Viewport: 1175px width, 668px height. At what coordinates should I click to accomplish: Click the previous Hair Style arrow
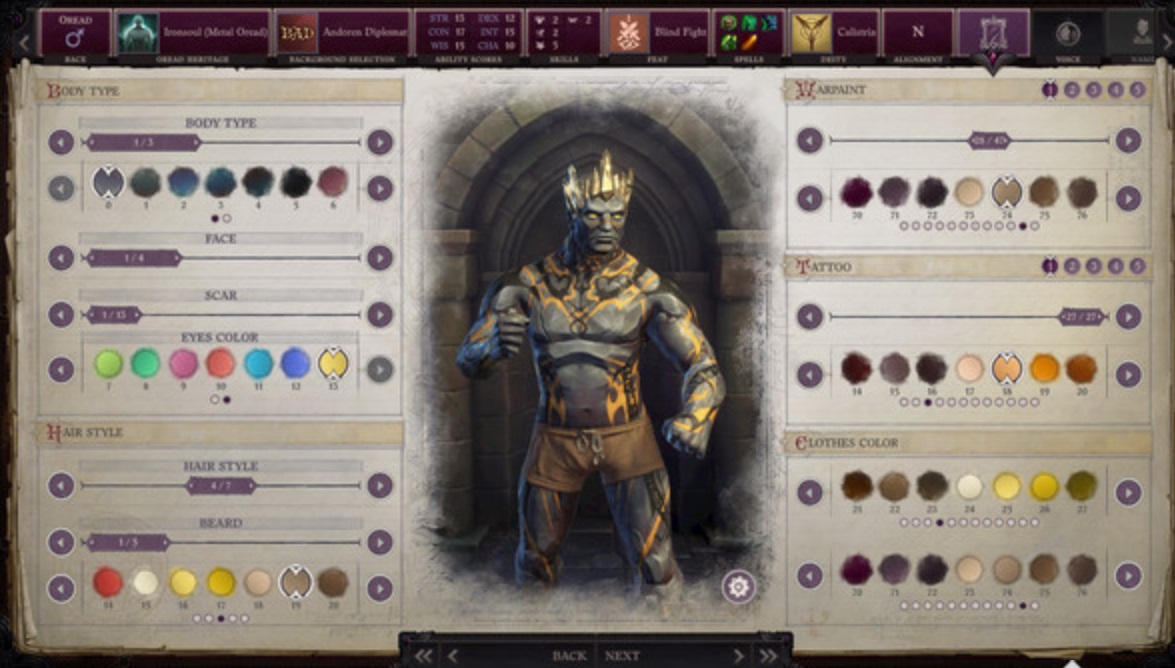pos(61,486)
